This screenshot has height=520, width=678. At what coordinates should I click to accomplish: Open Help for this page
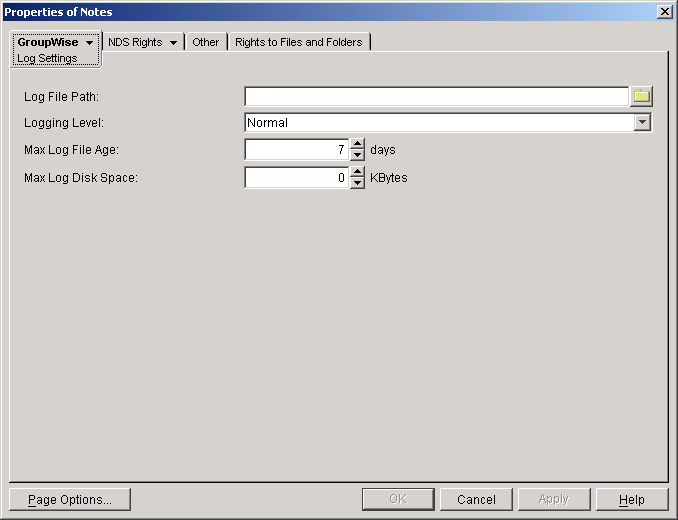(x=632, y=500)
